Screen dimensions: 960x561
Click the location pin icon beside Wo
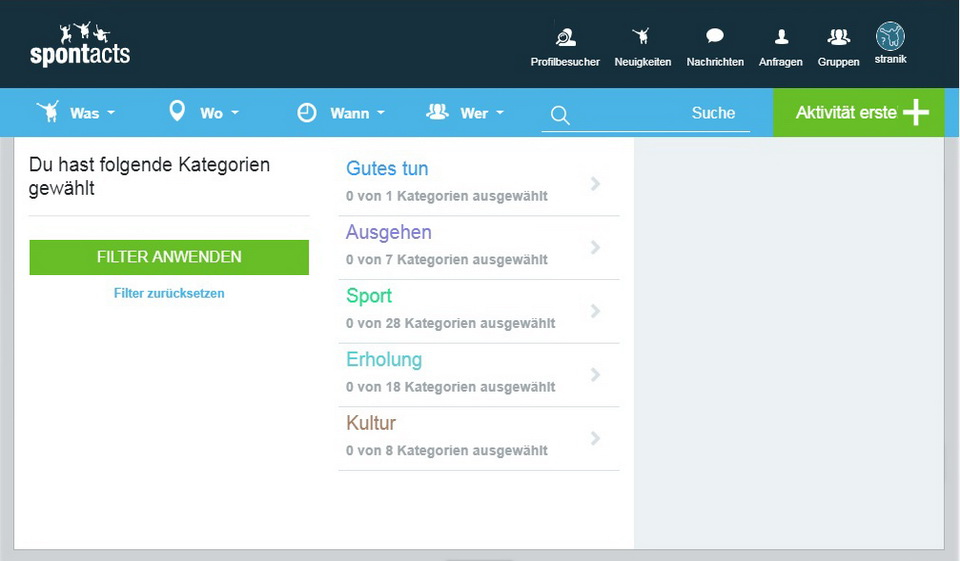177,111
